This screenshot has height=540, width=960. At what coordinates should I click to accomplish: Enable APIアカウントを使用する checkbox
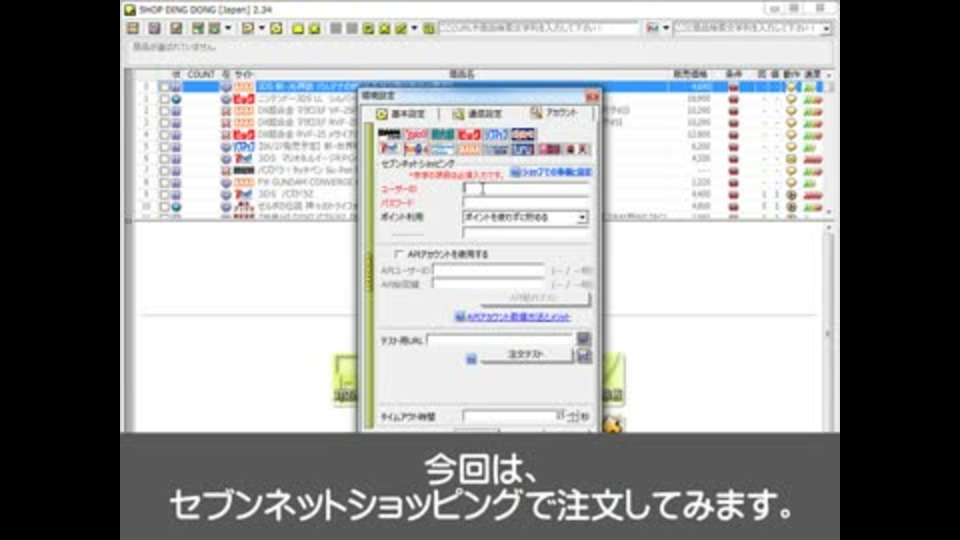399,254
